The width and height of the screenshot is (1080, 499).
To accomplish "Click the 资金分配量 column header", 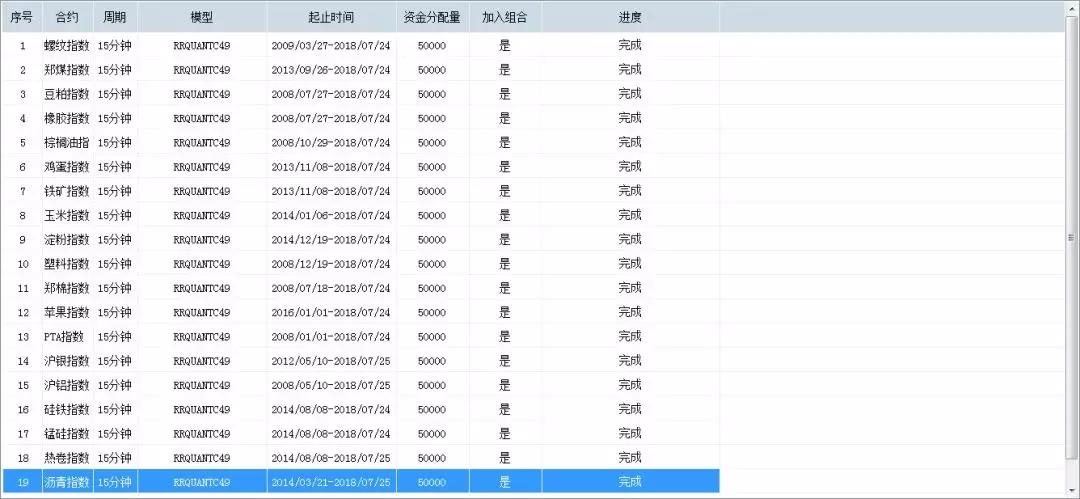I will tap(433, 17).
